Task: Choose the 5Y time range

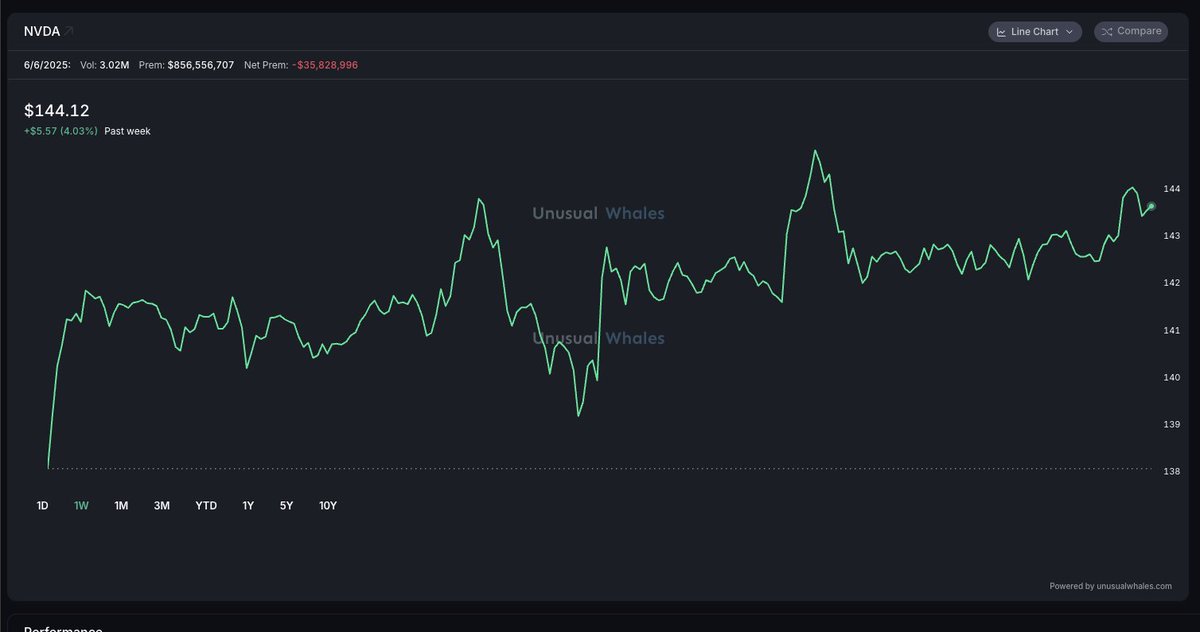Action: (286, 506)
